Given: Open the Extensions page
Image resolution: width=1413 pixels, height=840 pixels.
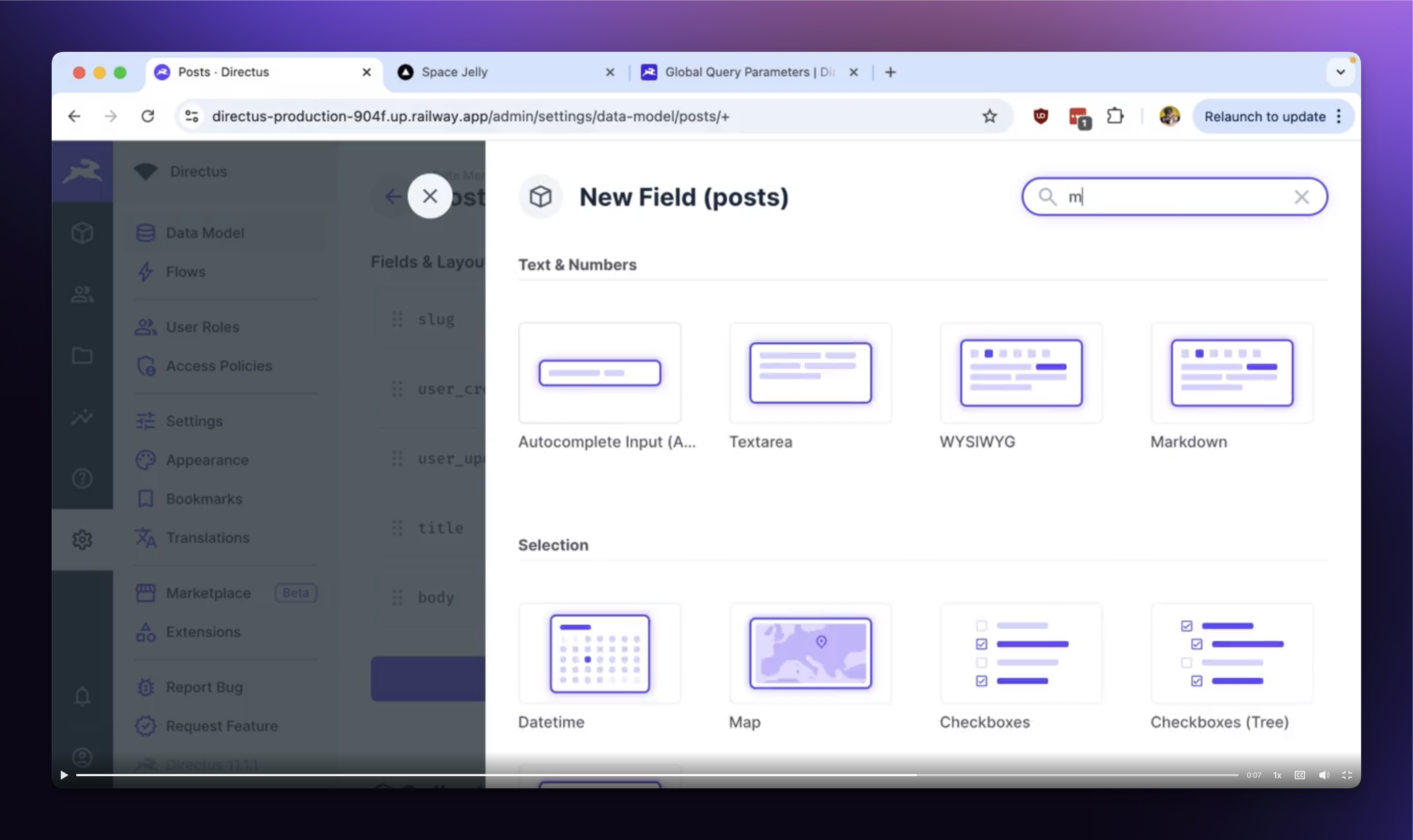Looking at the screenshot, I should click(x=226, y=632).
